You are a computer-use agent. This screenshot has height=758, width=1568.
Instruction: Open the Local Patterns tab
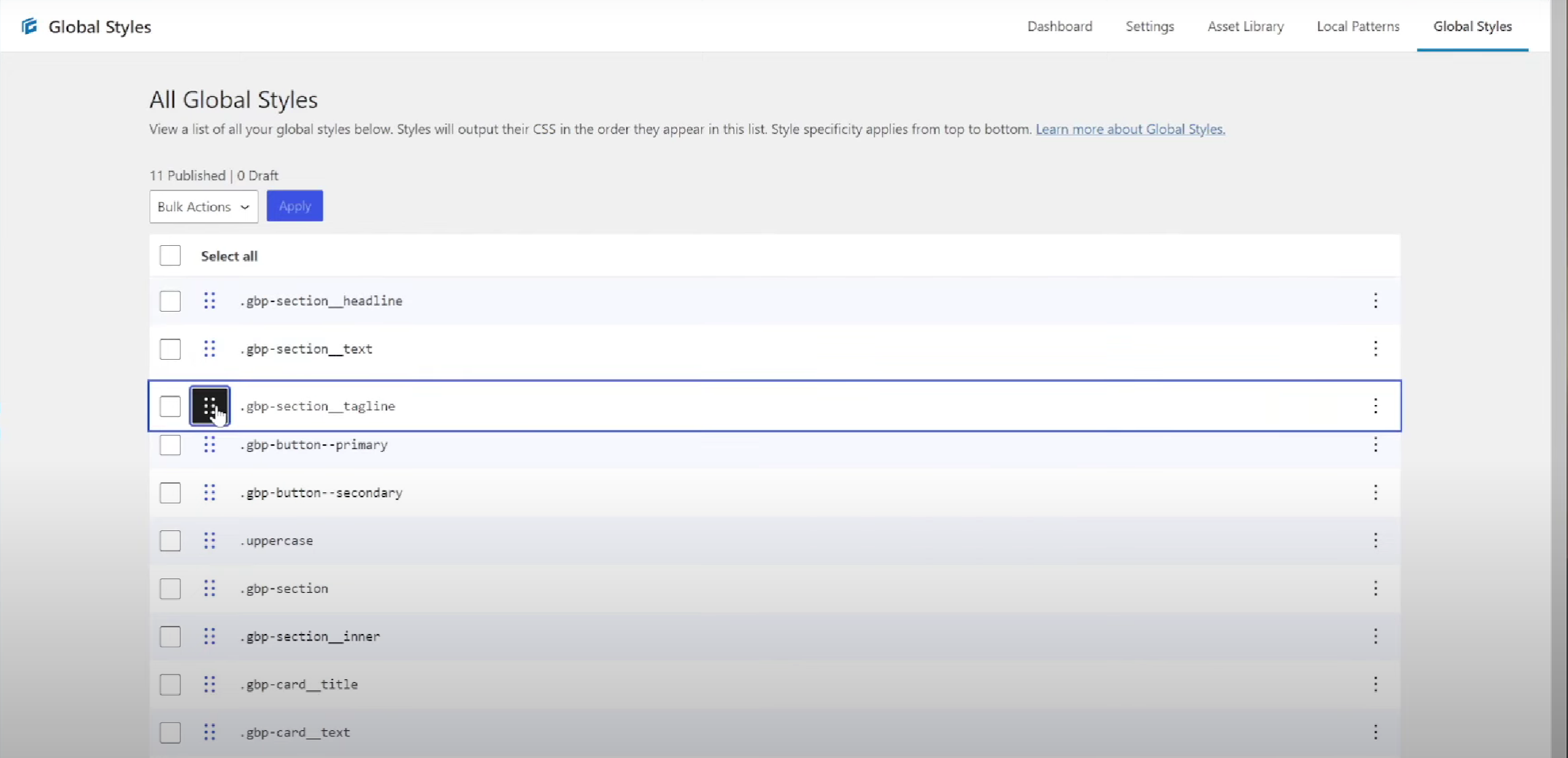(1357, 26)
